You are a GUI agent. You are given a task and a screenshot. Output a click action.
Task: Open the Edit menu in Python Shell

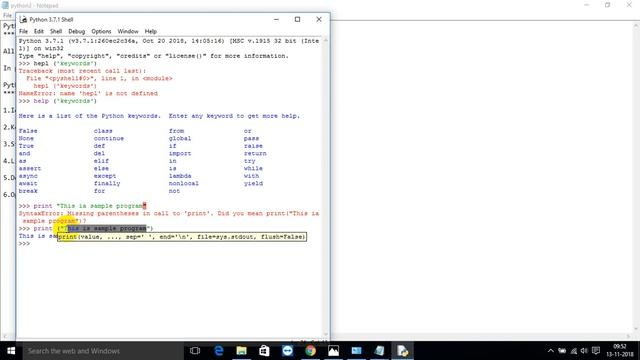(x=38, y=31)
